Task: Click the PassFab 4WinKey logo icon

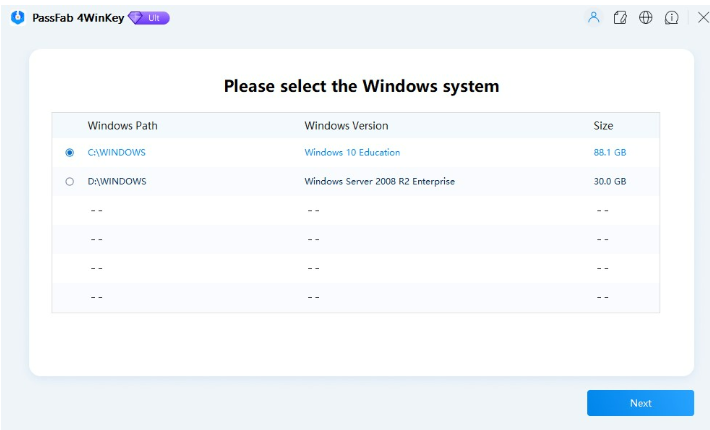Action: [17, 18]
